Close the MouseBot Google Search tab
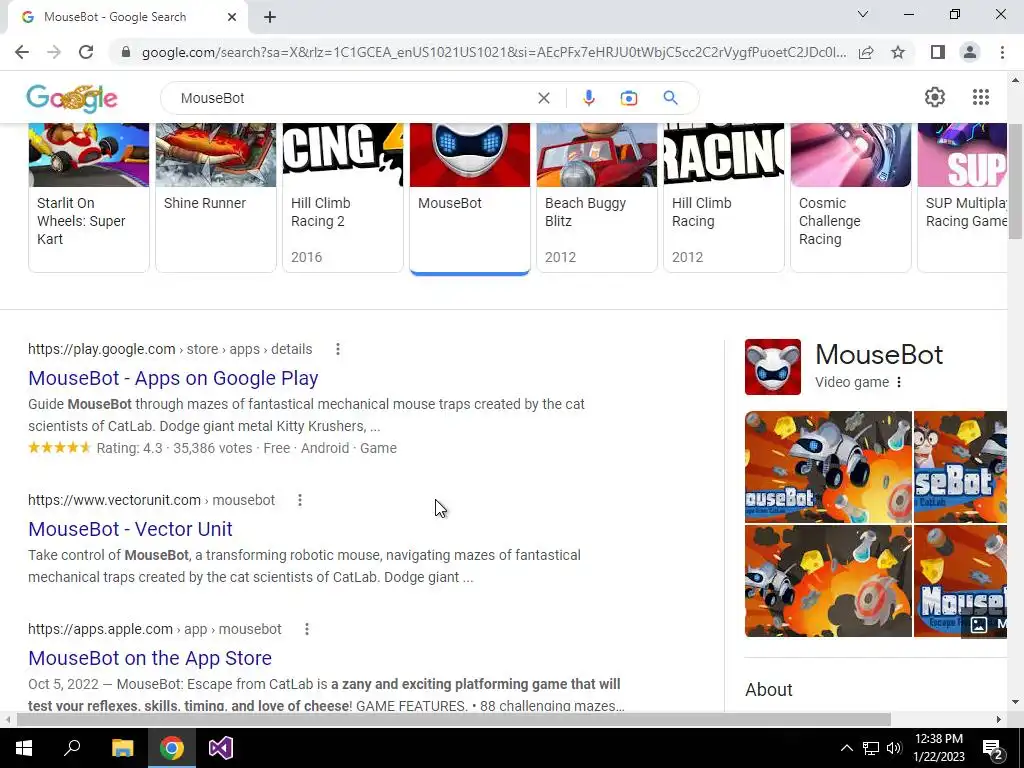The height and width of the screenshot is (768, 1024). click(232, 17)
